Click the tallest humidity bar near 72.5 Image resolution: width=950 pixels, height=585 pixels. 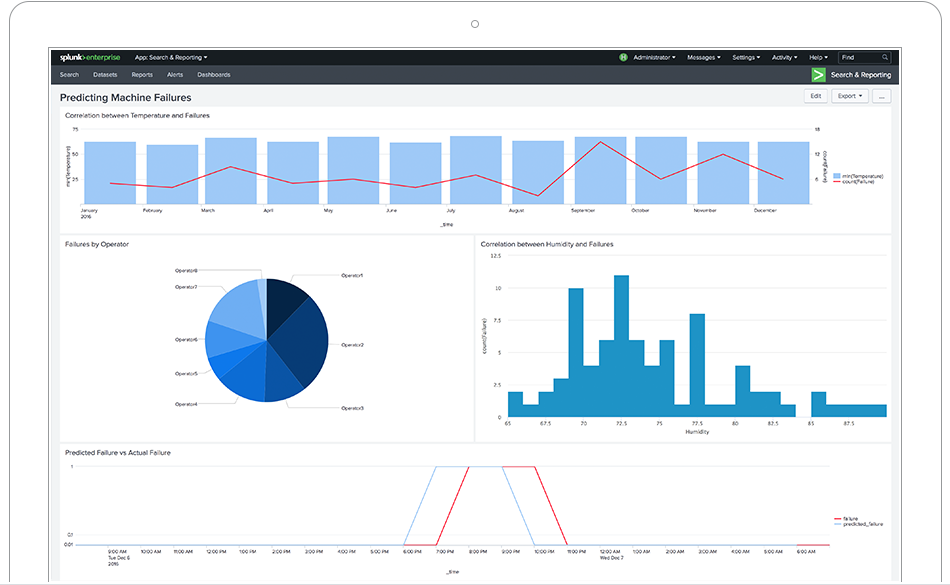point(621,346)
